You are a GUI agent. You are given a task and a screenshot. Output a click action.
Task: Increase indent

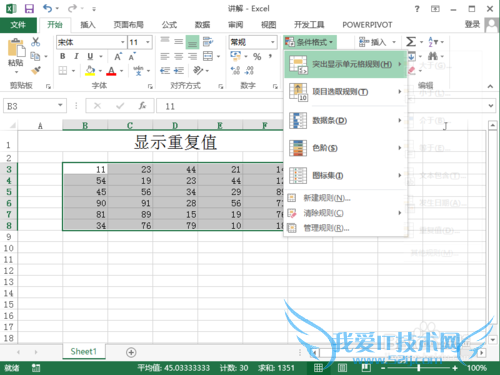(x=179, y=70)
